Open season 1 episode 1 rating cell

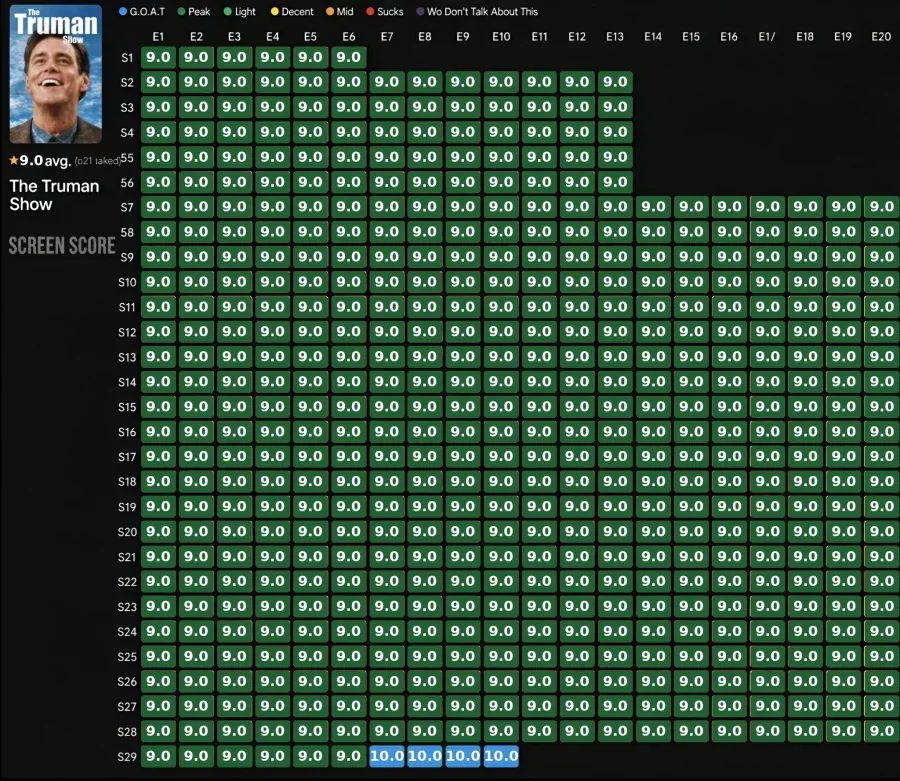[158, 57]
